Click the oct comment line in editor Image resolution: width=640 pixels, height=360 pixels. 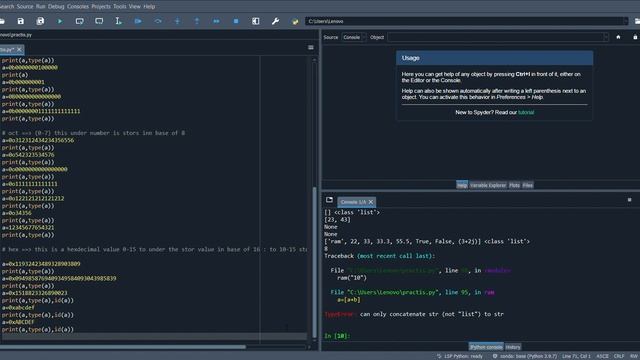[x=93, y=133]
